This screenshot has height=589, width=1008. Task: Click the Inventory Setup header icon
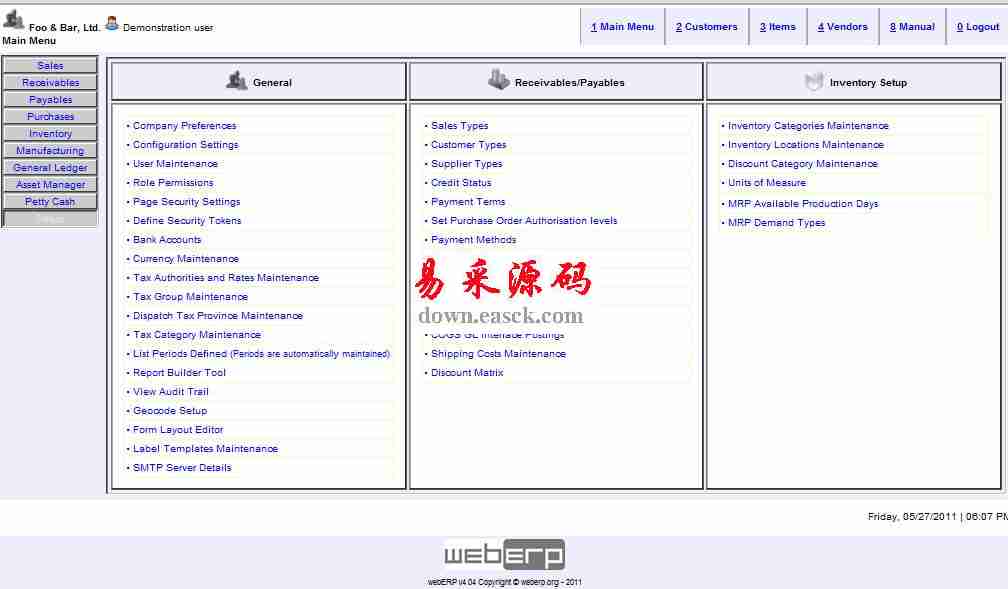point(814,82)
